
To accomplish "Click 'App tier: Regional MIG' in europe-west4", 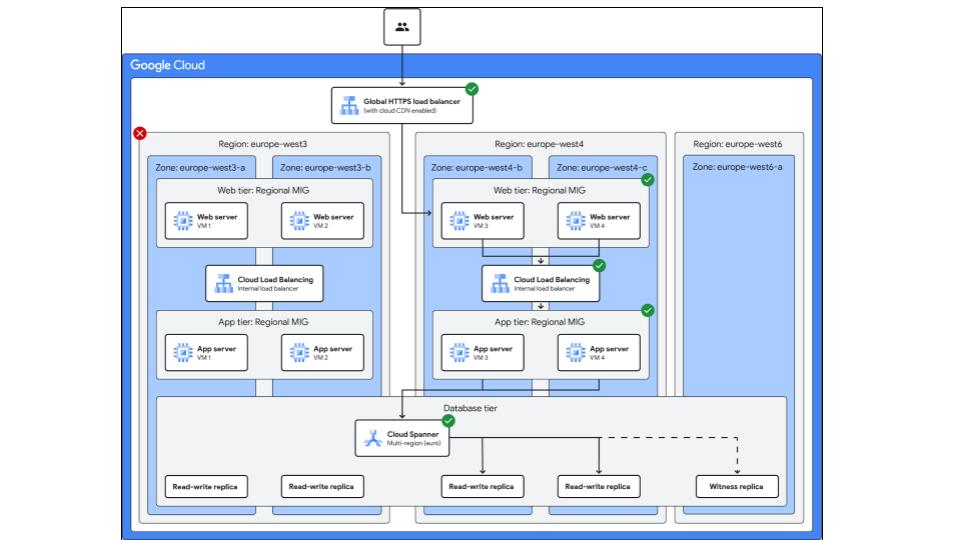I will pos(539,322).
